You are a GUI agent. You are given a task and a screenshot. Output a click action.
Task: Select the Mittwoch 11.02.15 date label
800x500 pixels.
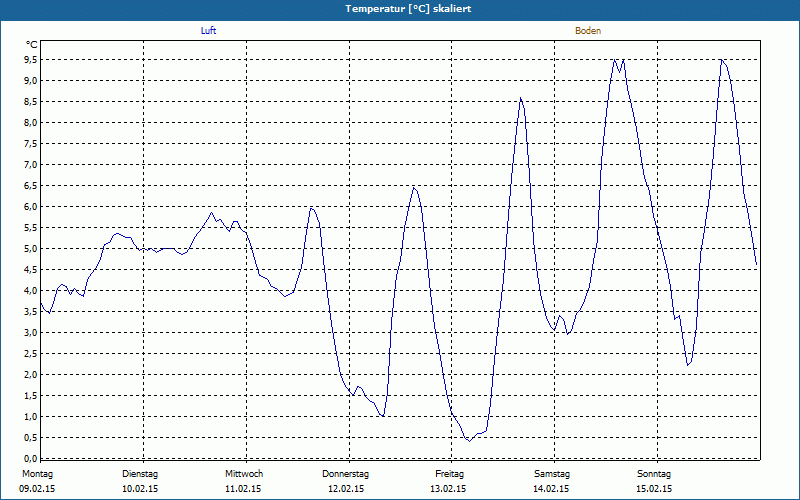coord(243,481)
